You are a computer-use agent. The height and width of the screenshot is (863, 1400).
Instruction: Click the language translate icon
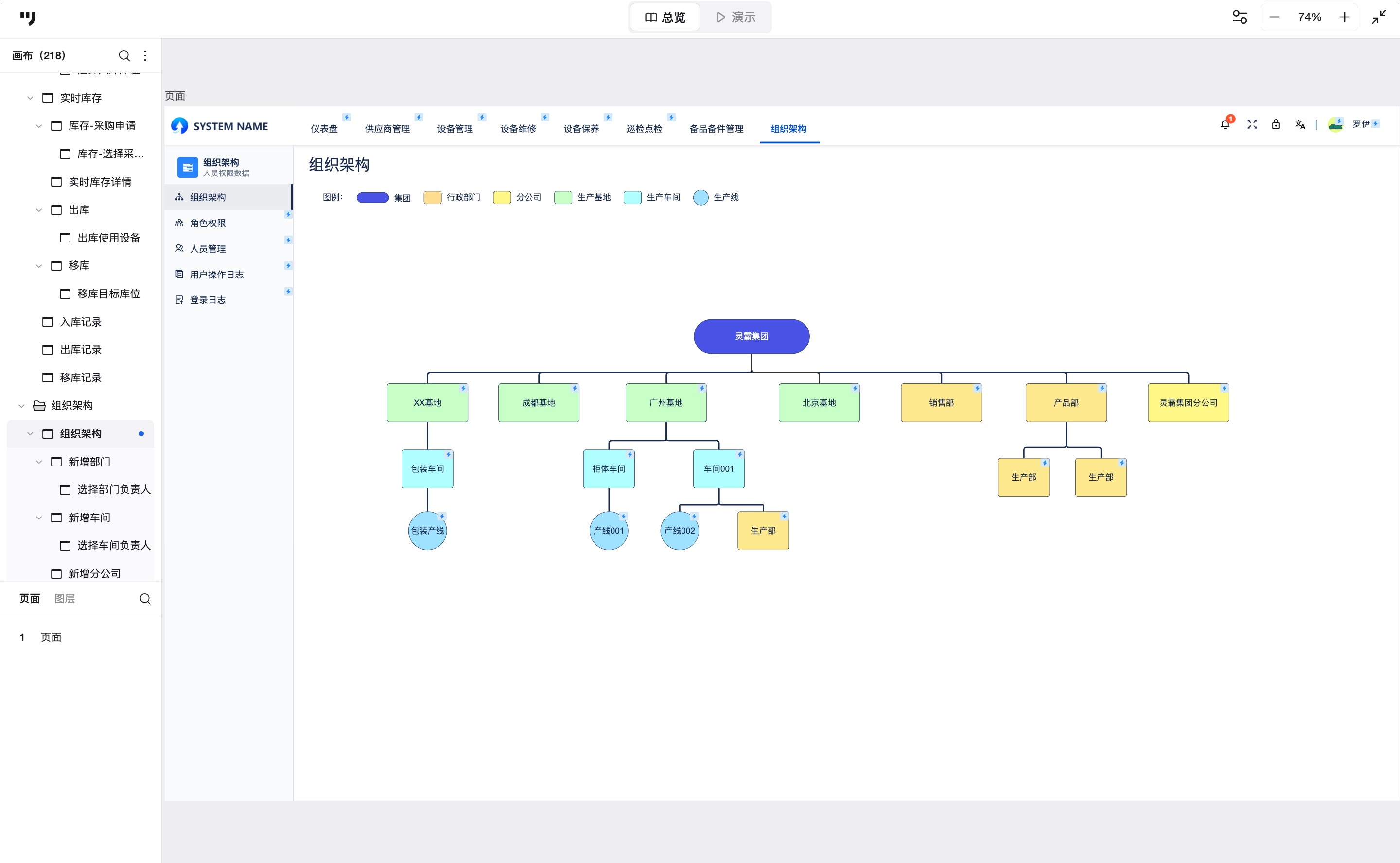1300,124
